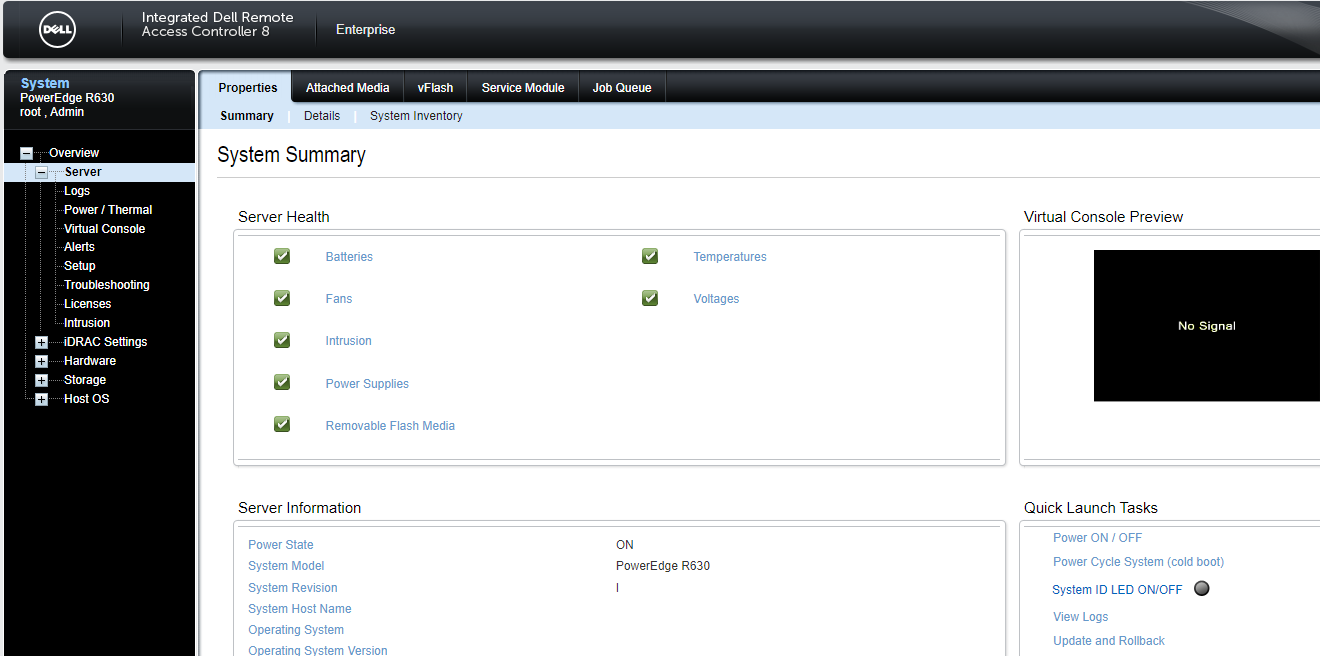Select iDRAC Settings in the tree
The height and width of the screenshot is (656, 1320).
[105, 342]
